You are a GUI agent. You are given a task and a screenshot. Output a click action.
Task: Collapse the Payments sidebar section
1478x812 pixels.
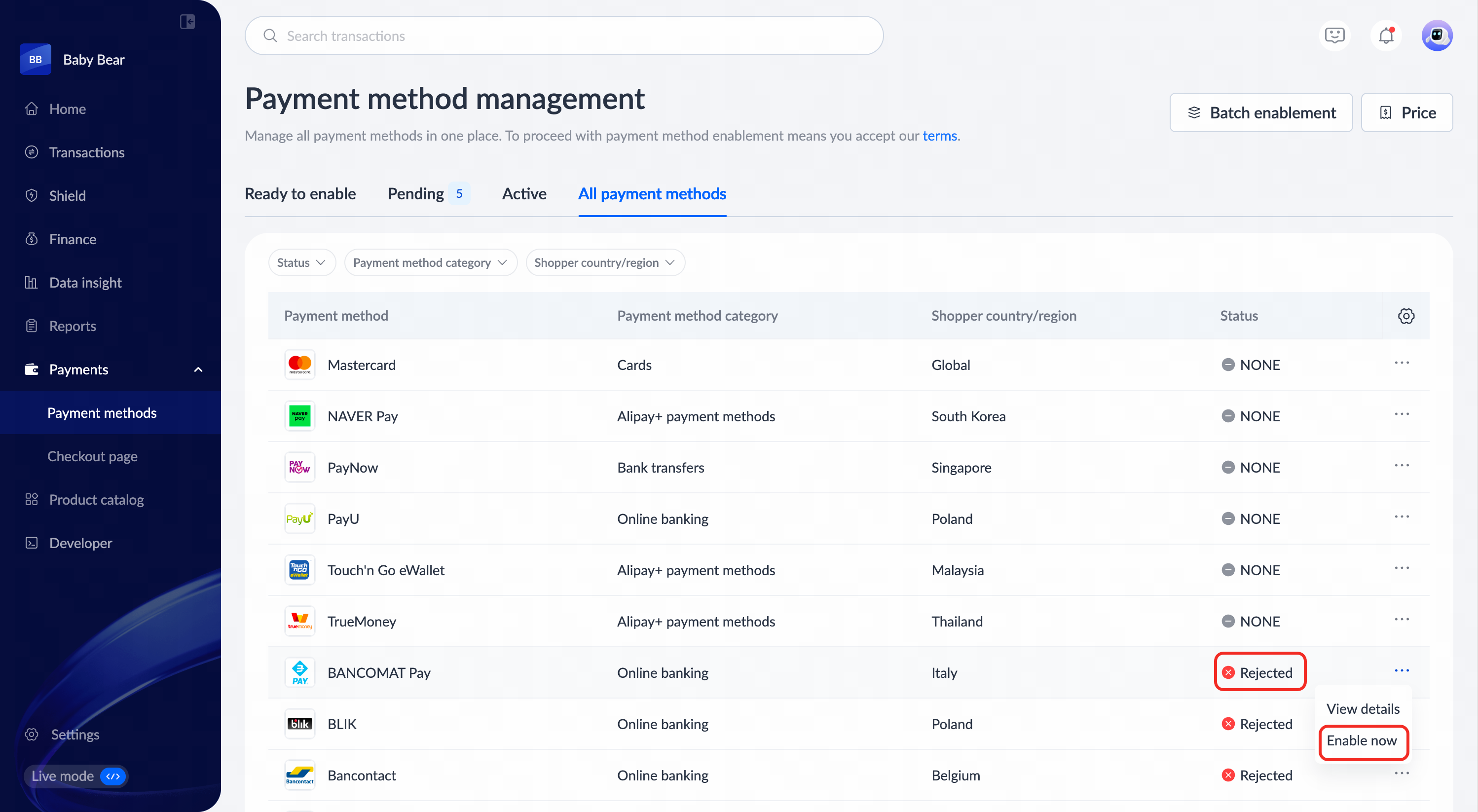[198, 369]
